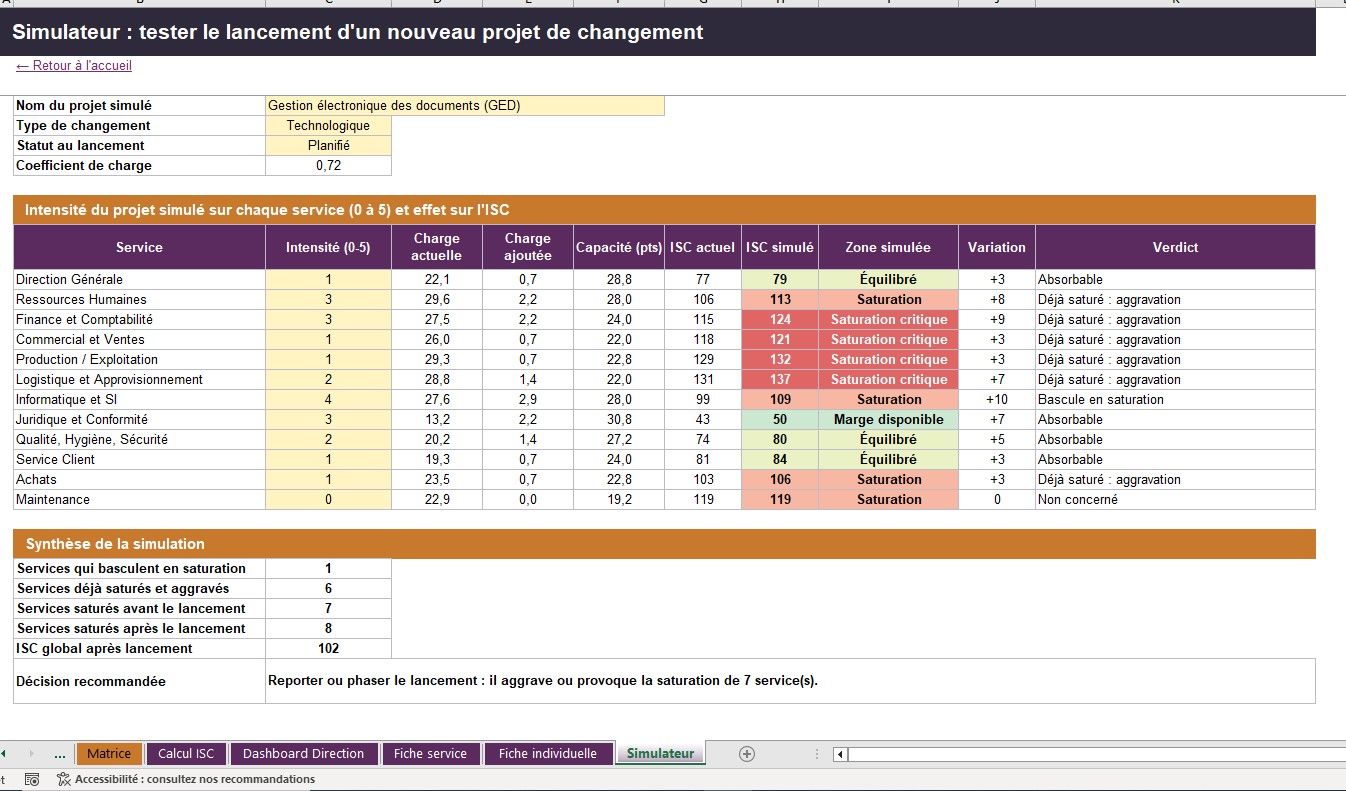
Task: Click the Variation column header
Action: pyautogui.click(x=997, y=247)
